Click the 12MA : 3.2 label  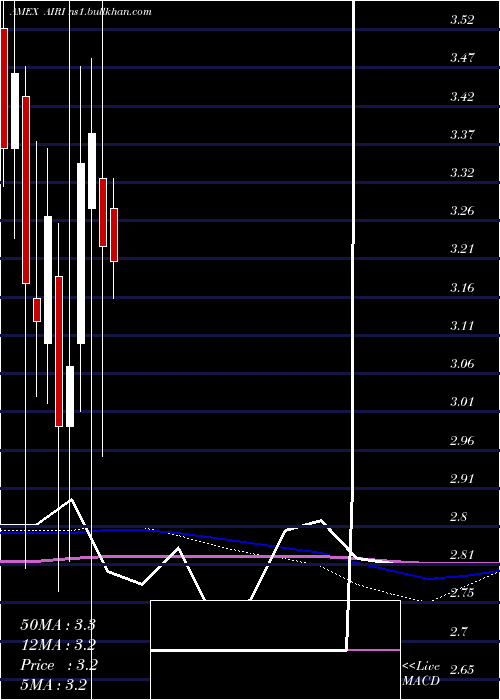point(58,645)
